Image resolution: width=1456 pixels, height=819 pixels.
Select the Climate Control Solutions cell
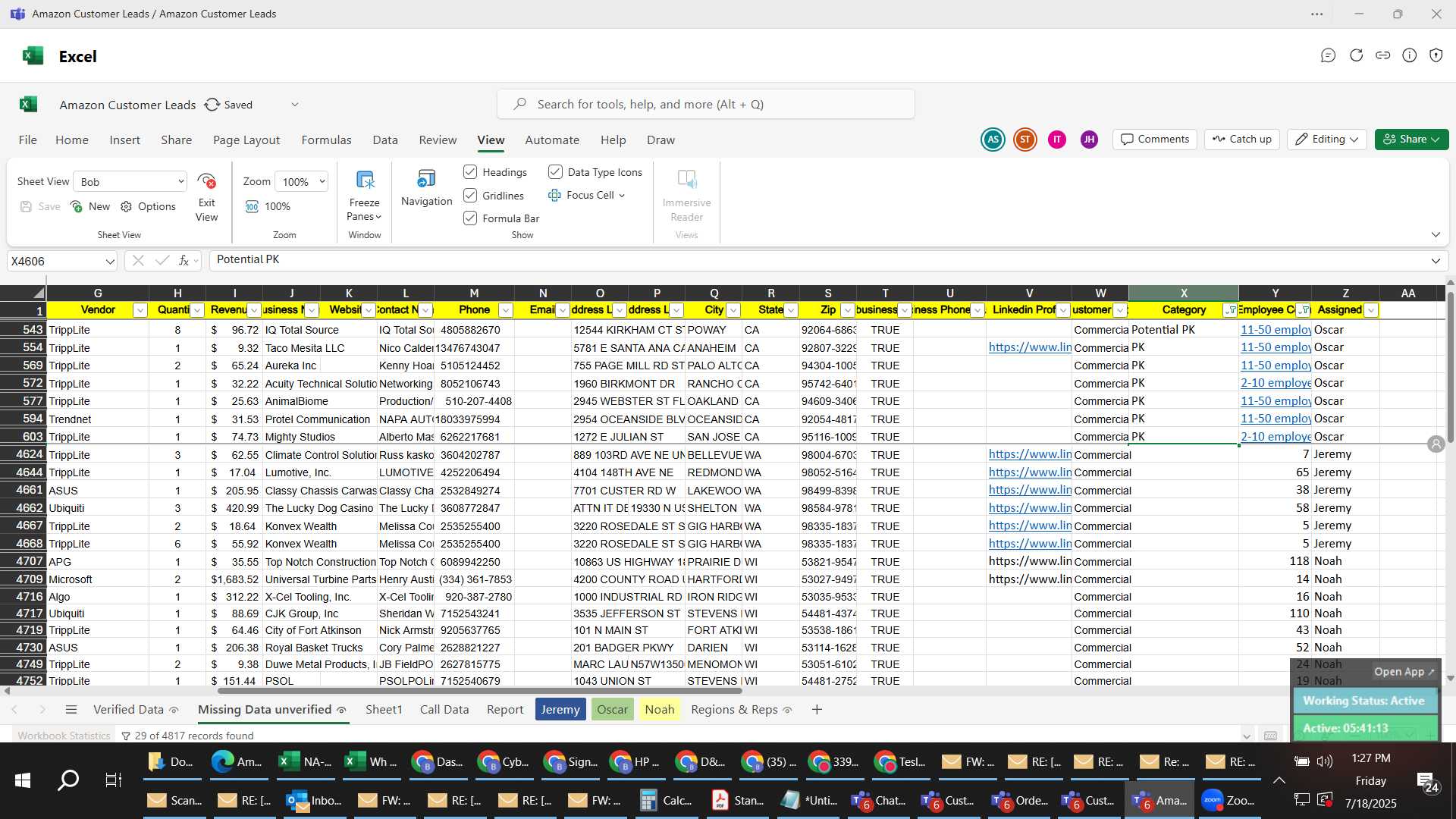320,455
